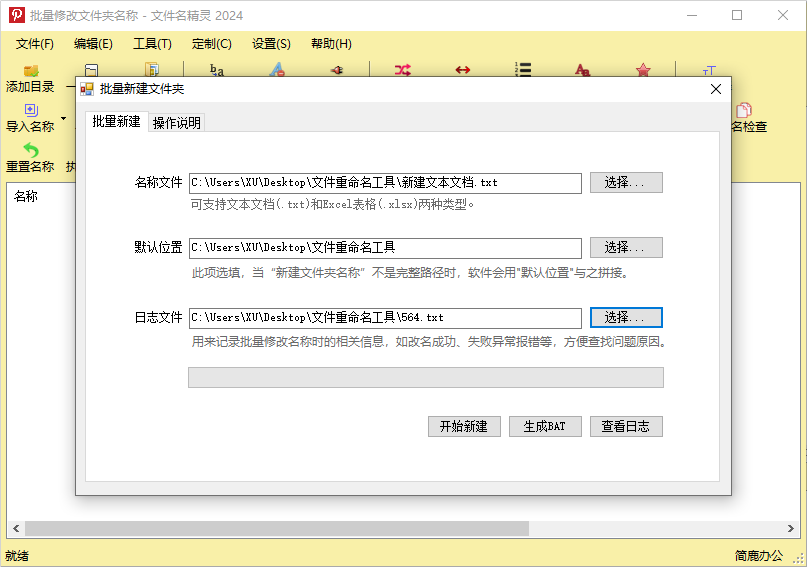Click the red star toolbar icon
This screenshot has width=807, height=567.
(643, 70)
